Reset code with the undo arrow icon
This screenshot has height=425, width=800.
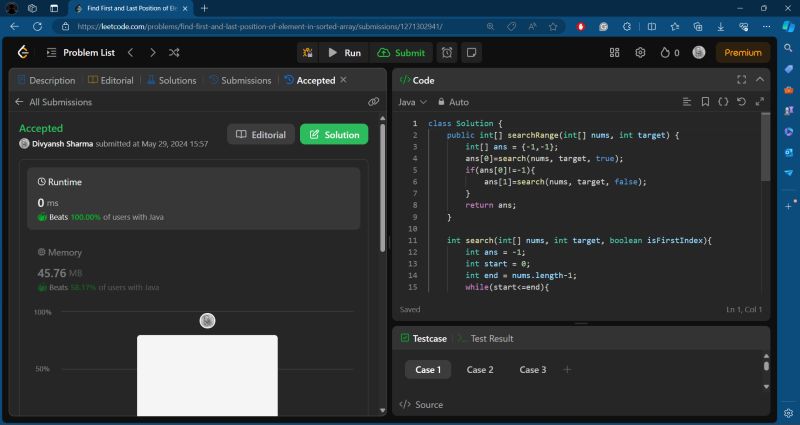point(740,102)
